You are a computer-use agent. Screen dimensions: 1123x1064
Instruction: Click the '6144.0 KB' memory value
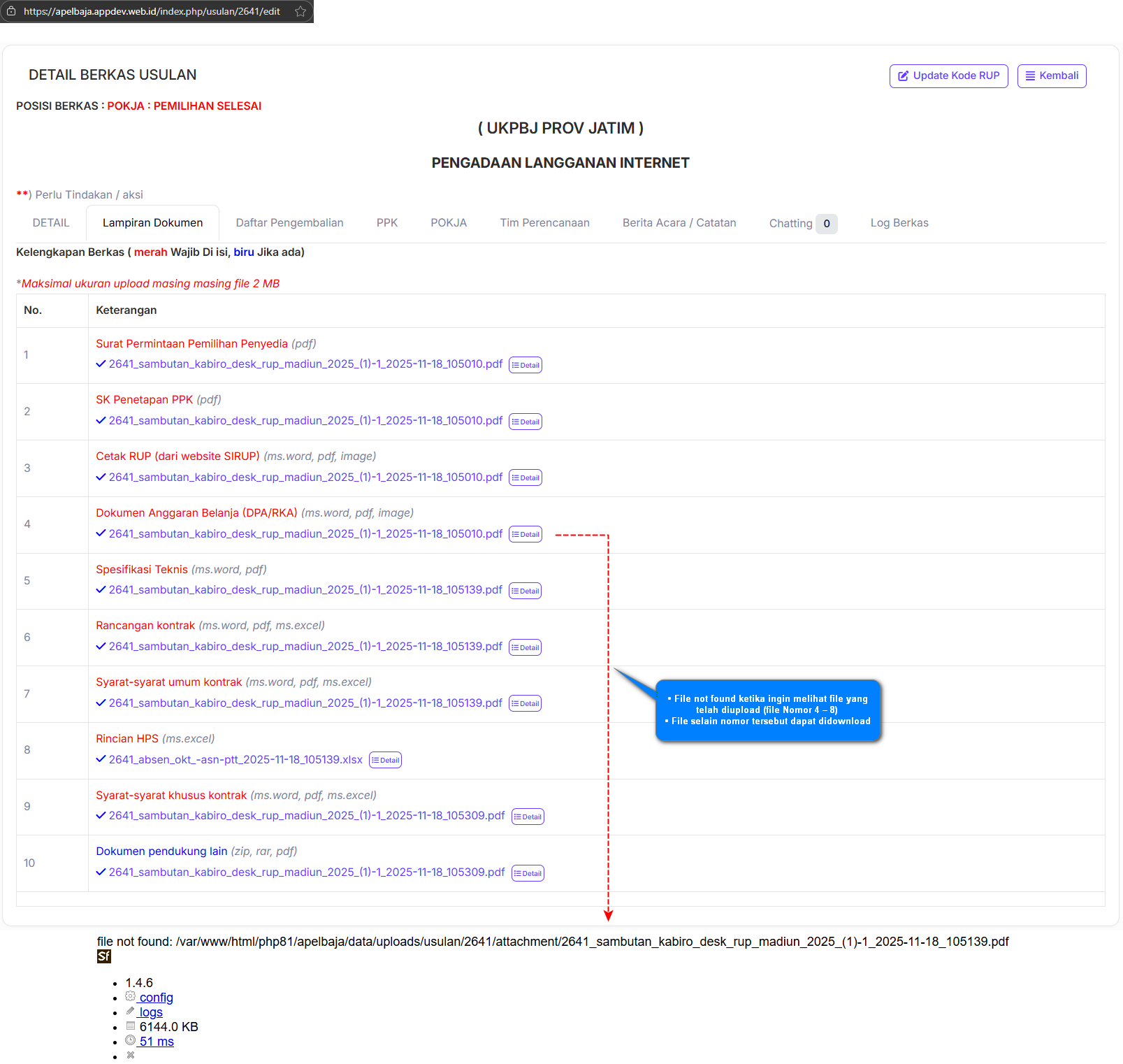tap(169, 1027)
